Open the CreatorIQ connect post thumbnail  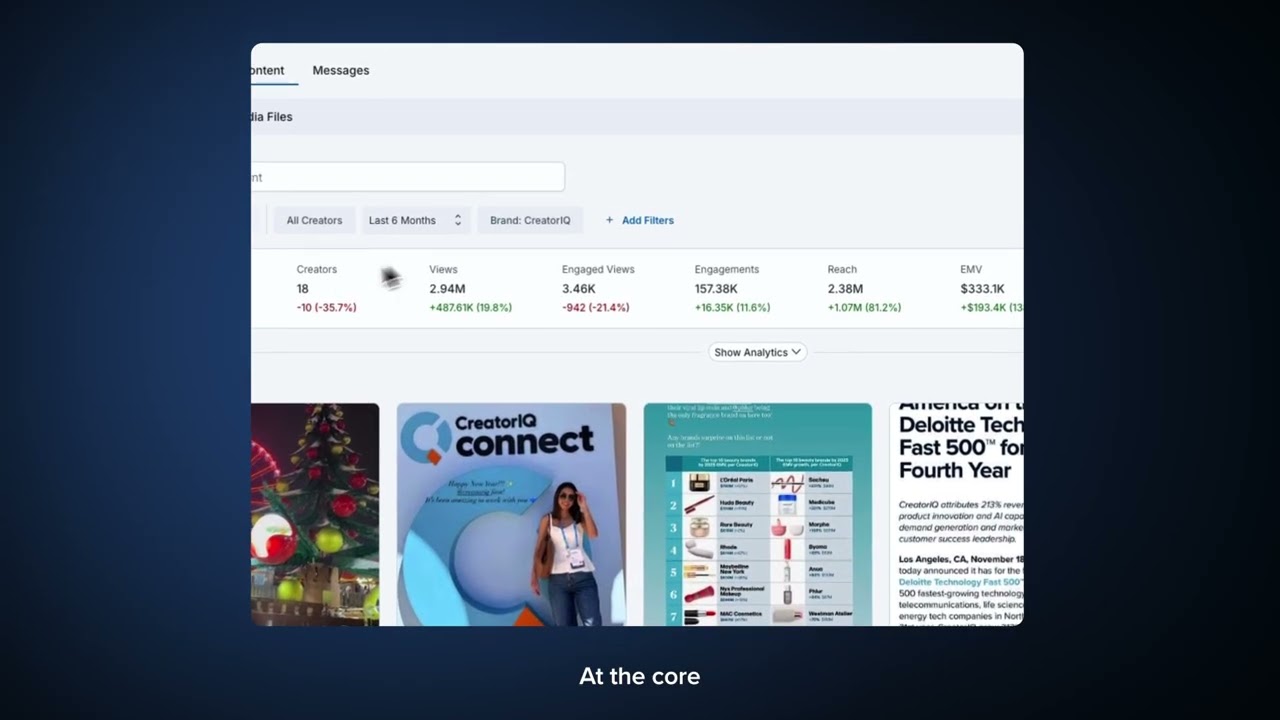point(511,515)
